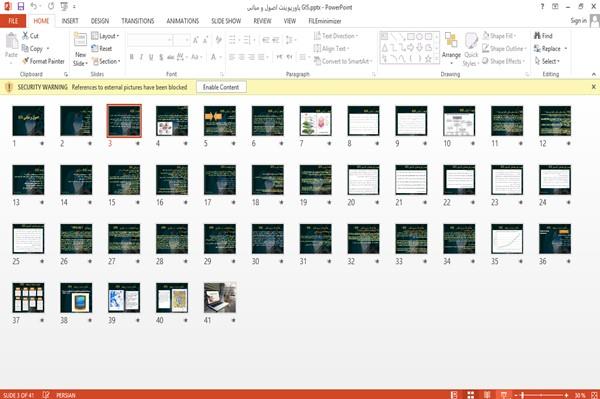Toggle left text alignment
This screenshot has height=399, width=600.
(232, 57)
